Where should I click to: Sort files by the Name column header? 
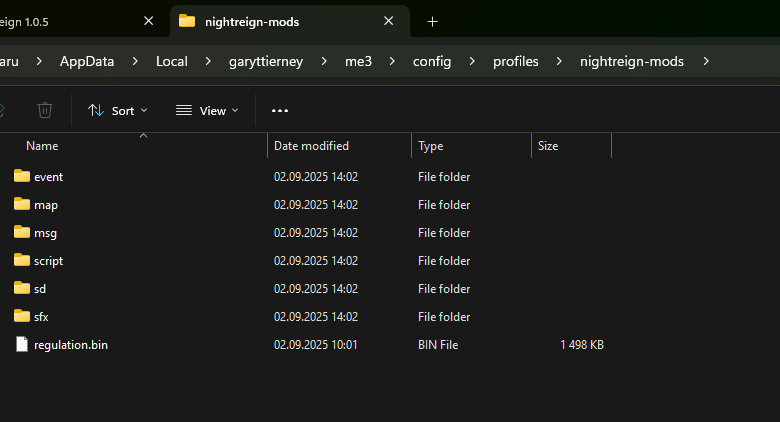point(42,146)
